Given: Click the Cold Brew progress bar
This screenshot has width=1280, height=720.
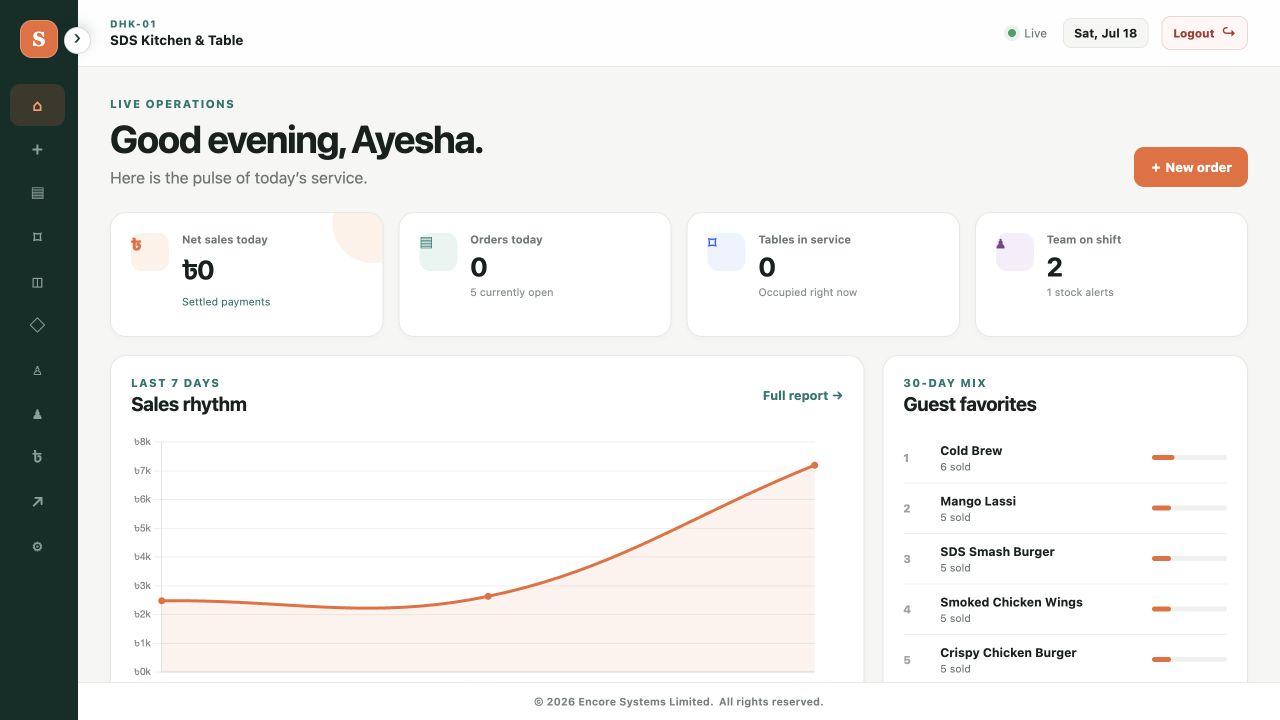Looking at the screenshot, I should (x=1189, y=457).
